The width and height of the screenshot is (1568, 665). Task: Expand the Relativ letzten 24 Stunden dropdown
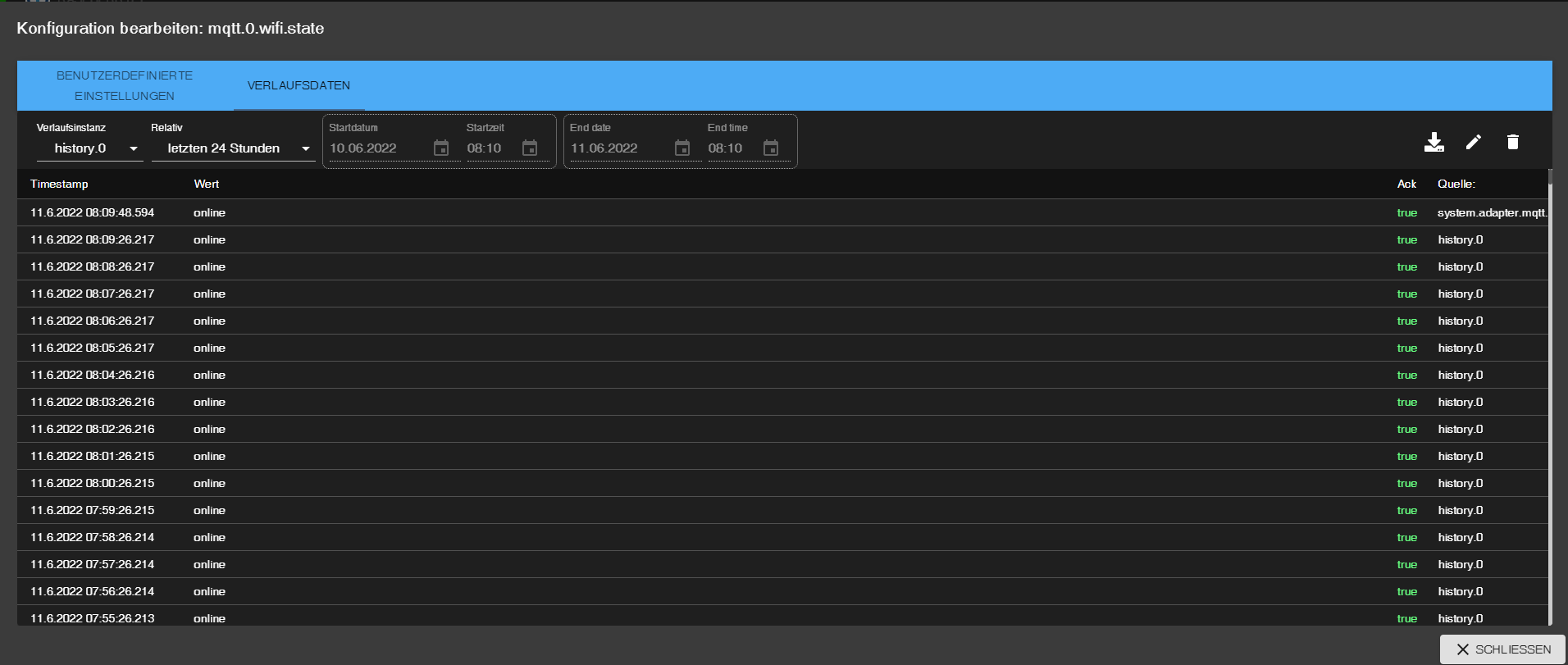[234, 148]
